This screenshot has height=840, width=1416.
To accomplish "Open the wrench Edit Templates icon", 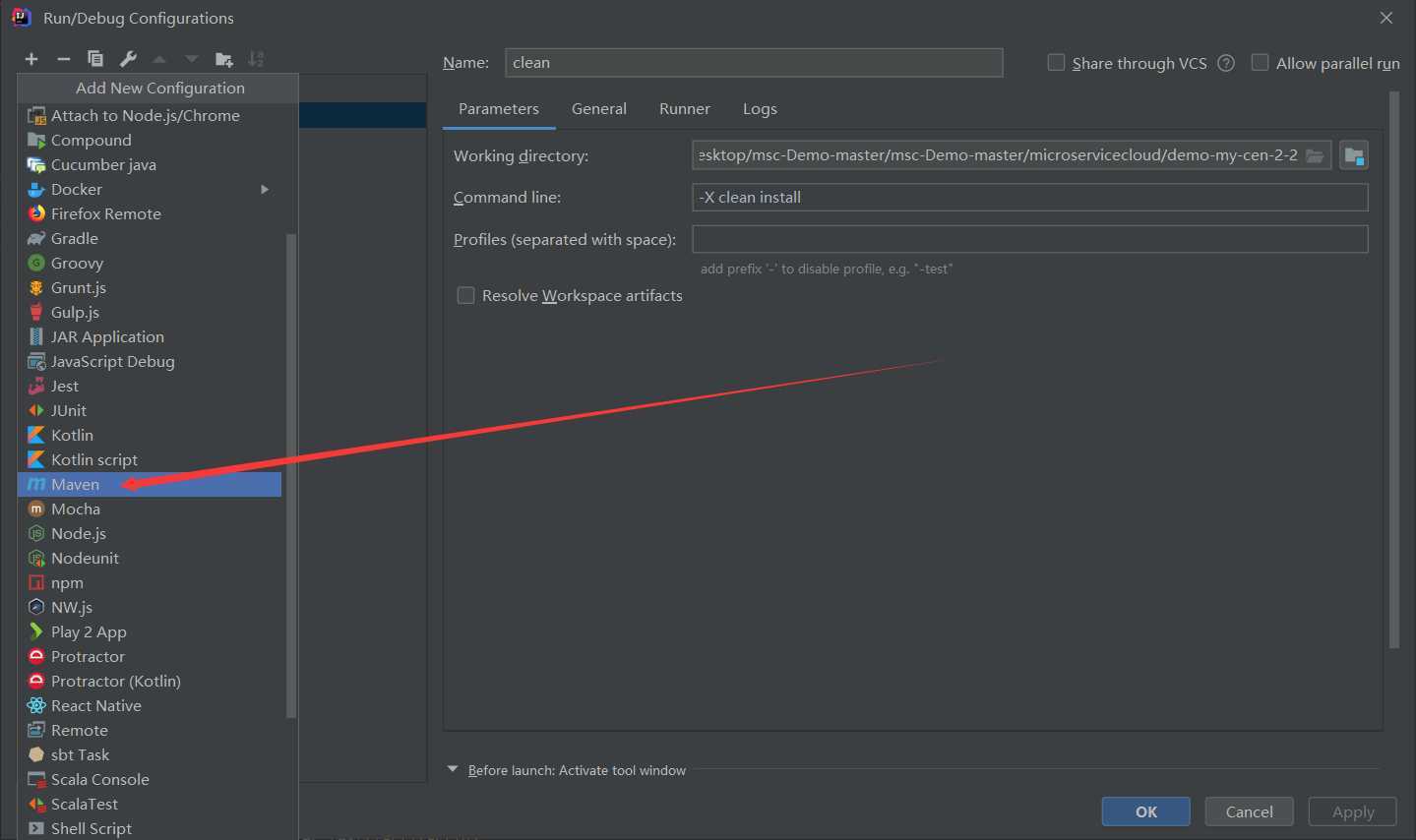I will click(x=128, y=59).
